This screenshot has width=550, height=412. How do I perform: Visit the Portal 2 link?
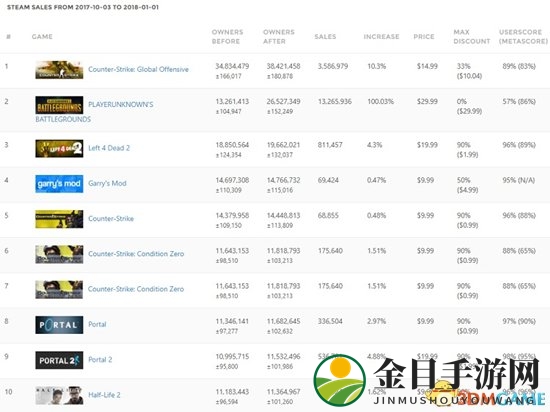tap(100, 359)
